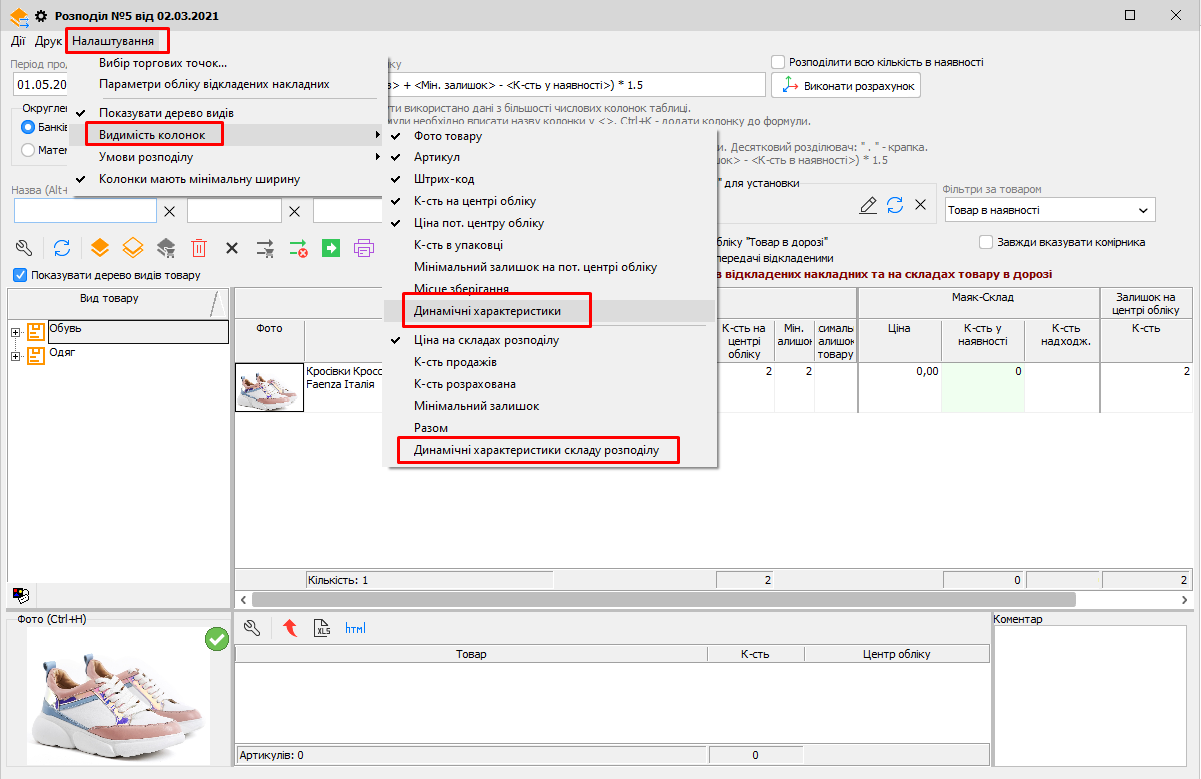The height and width of the screenshot is (779, 1201).
Task: Click the blue refresh icon in main toolbar
Action: point(62,247)
